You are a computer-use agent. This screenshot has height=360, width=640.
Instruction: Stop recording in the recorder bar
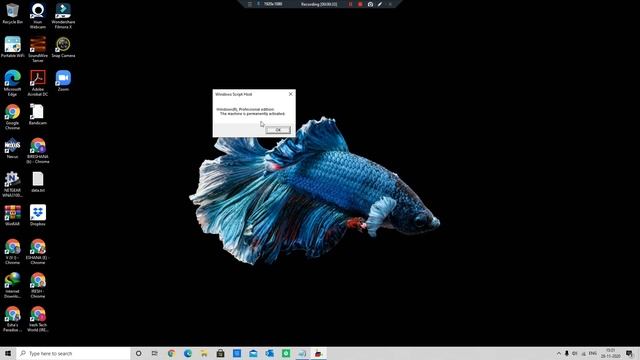pyautogui.click(x=360, y=4)
